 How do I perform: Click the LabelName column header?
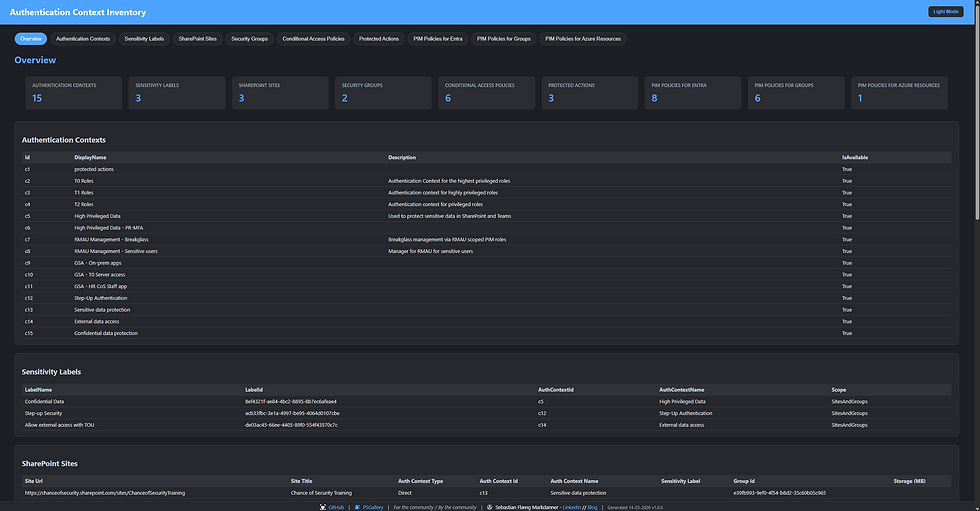(38, 390)
